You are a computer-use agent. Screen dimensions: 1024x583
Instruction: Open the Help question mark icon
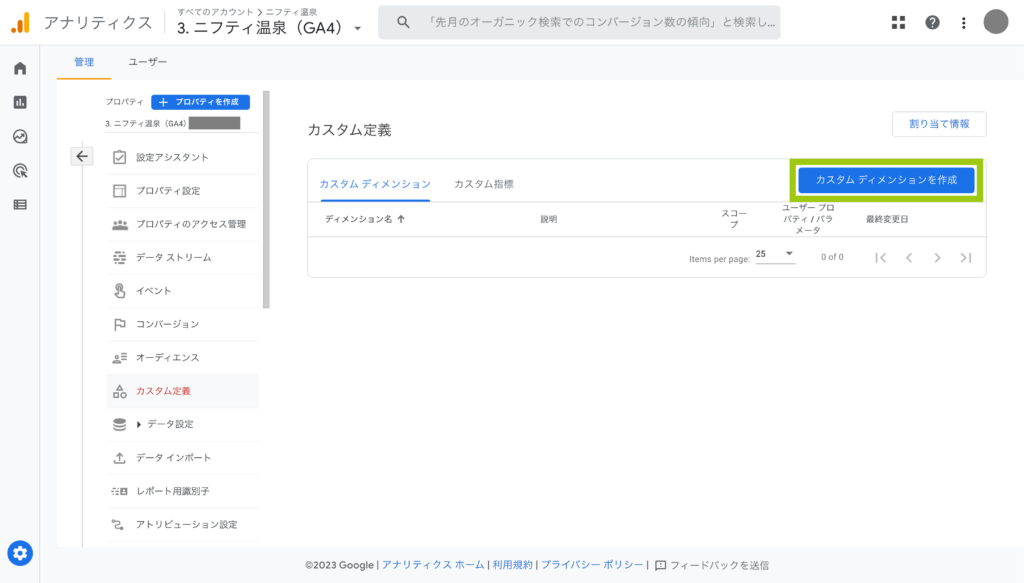pos(933,22)
